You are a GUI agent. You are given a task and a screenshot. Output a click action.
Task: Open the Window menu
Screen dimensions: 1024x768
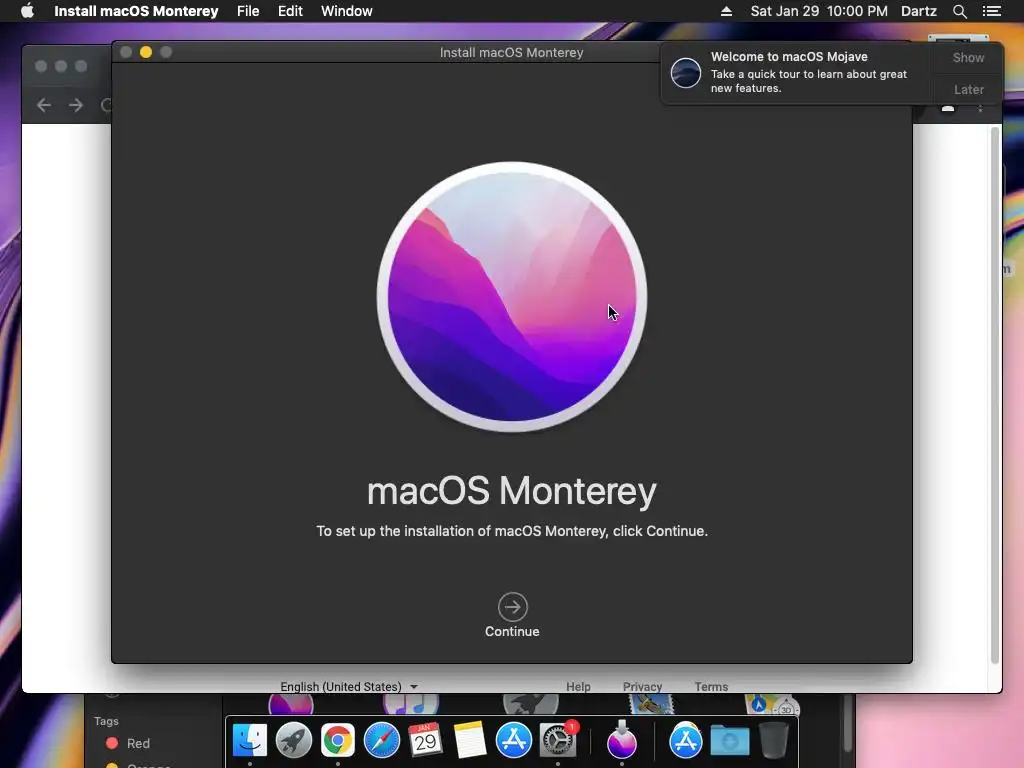pos(346,11)
